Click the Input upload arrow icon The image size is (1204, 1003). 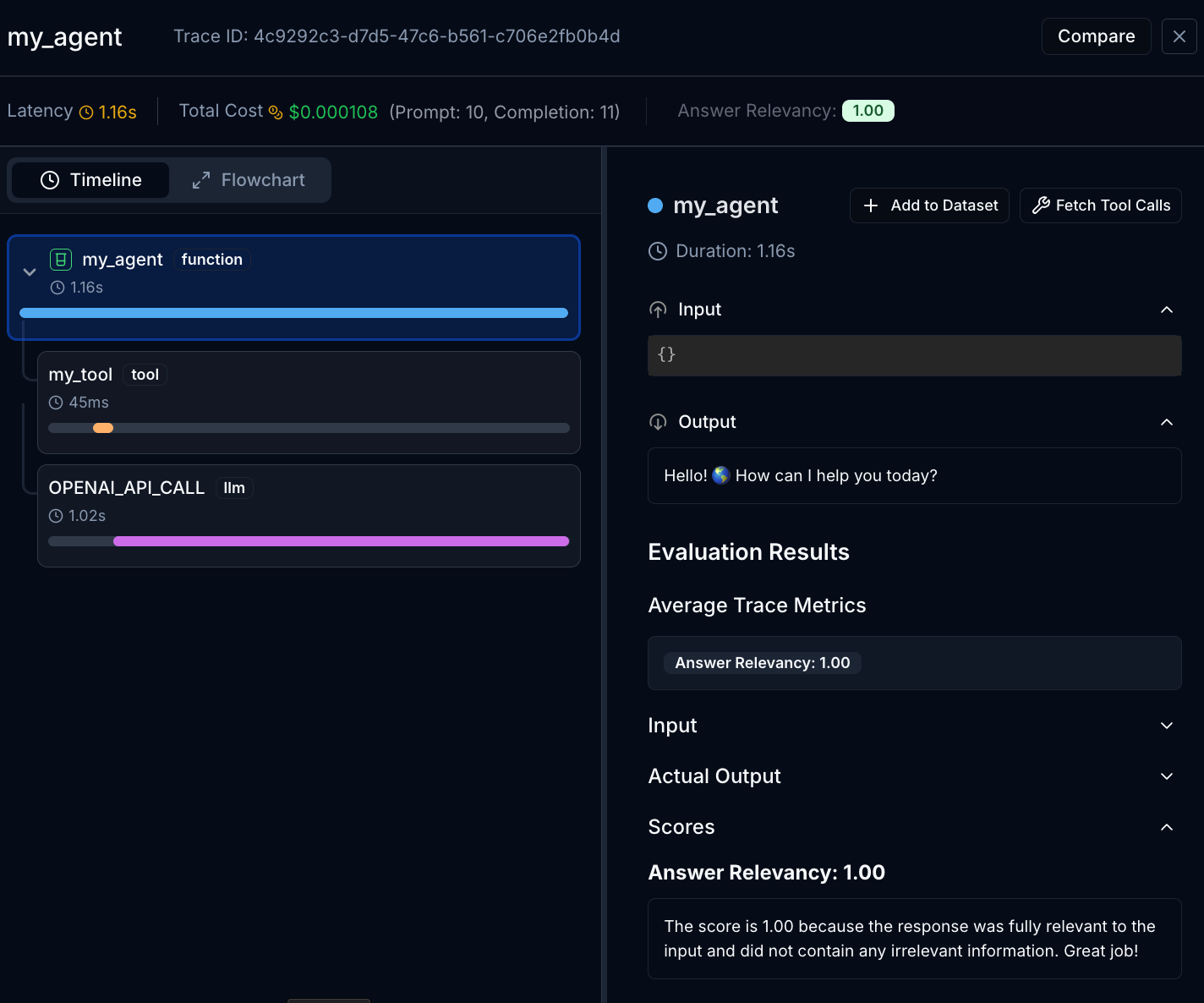pyautogui.click(x=658, y=310)
